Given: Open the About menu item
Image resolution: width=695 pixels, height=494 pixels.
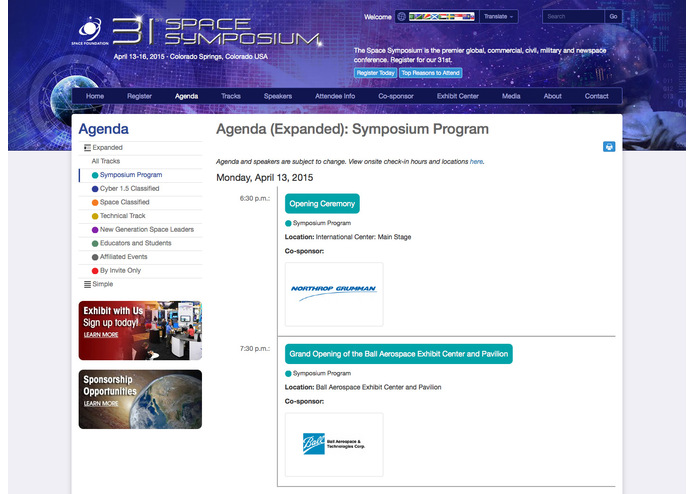Looking at the screenshot, I should (552, 96).
